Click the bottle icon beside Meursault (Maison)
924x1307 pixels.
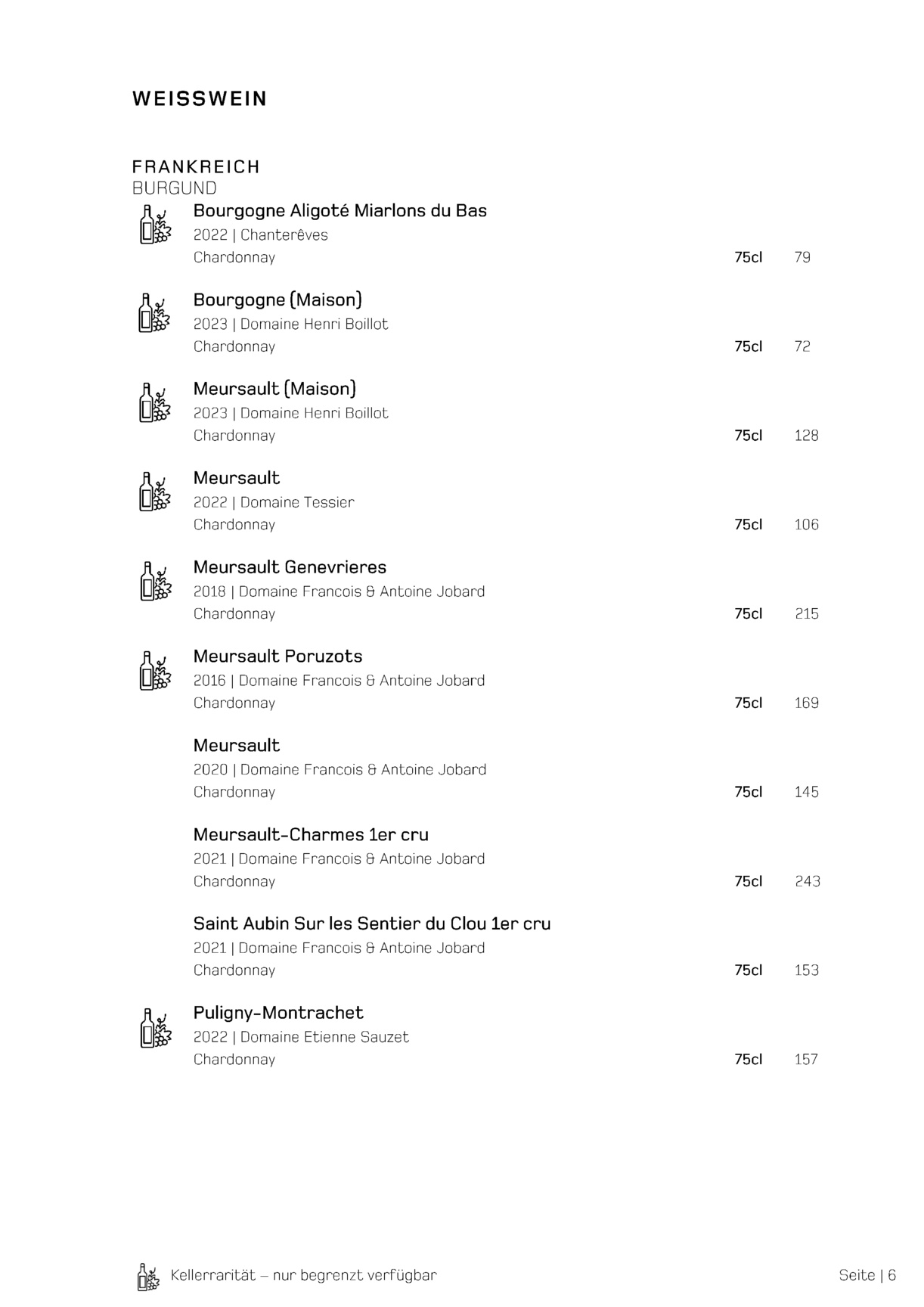click(x=155, y=402)
